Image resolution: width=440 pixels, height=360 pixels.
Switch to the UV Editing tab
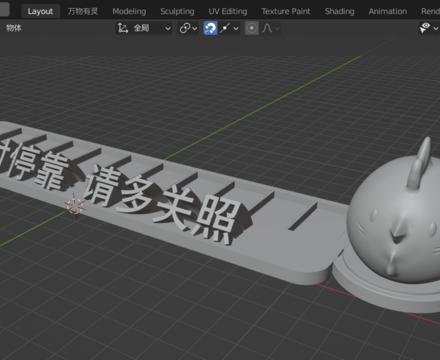228,11
